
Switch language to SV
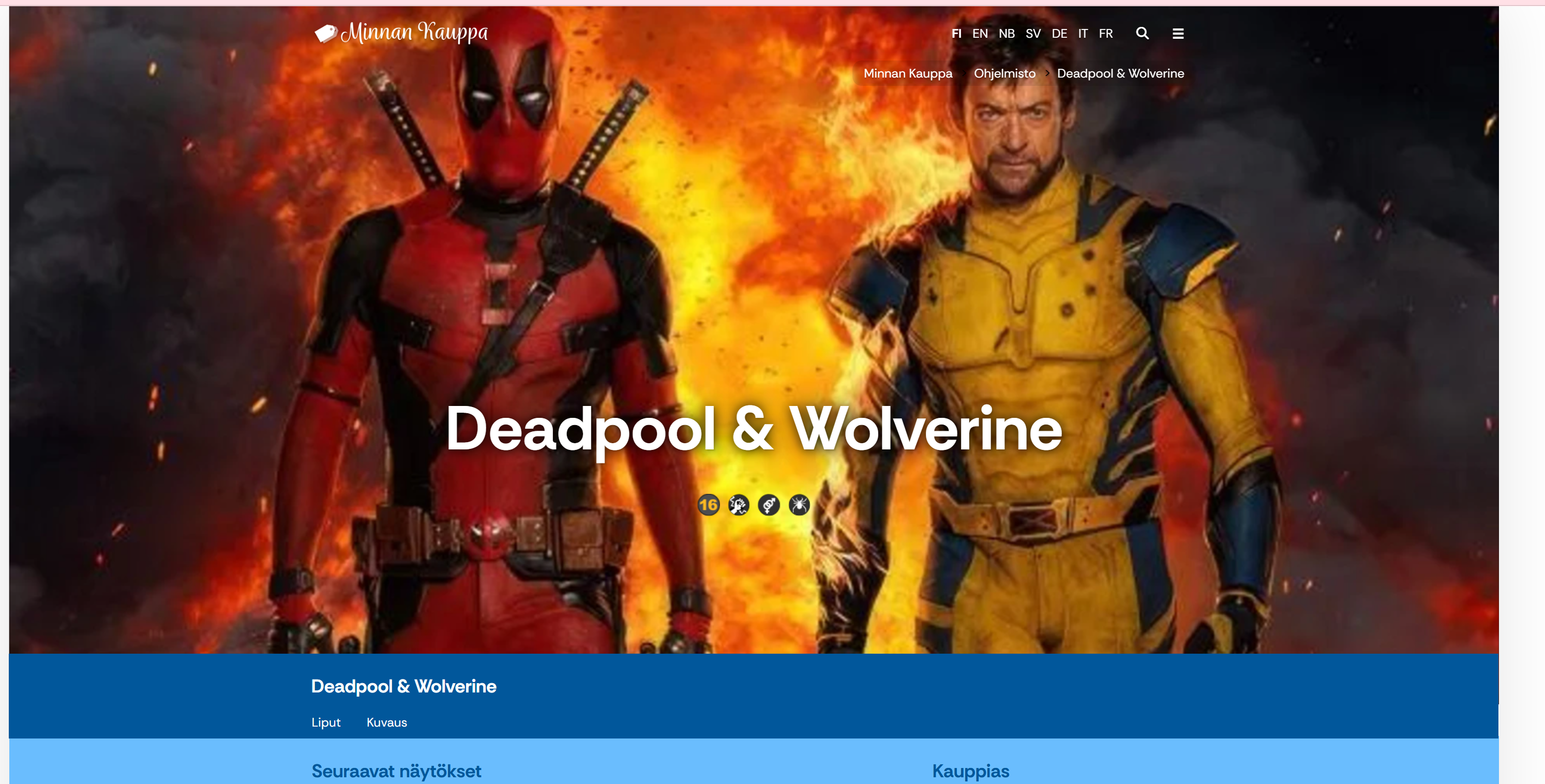click(x=1033, y=34)
